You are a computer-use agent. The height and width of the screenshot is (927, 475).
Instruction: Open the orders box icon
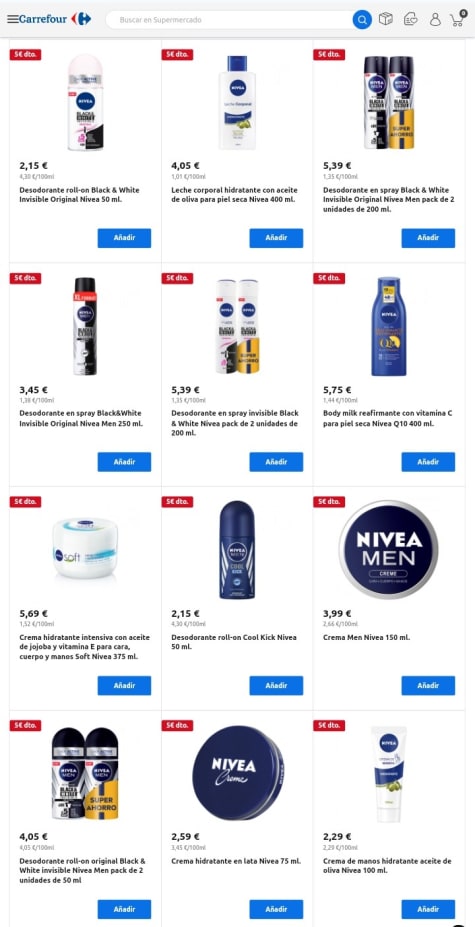(x=386, y=19)
